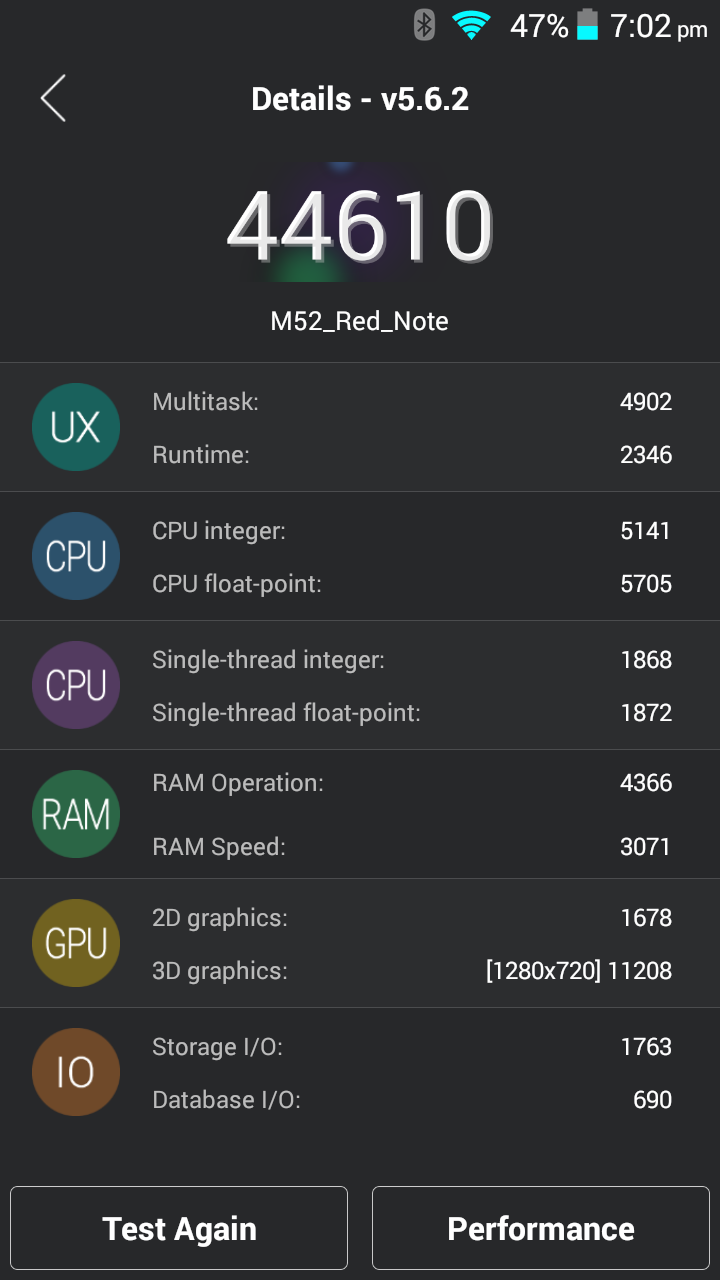Tap the purple CPU single-thread icon

pyautogui.click(x=76, y=685)
